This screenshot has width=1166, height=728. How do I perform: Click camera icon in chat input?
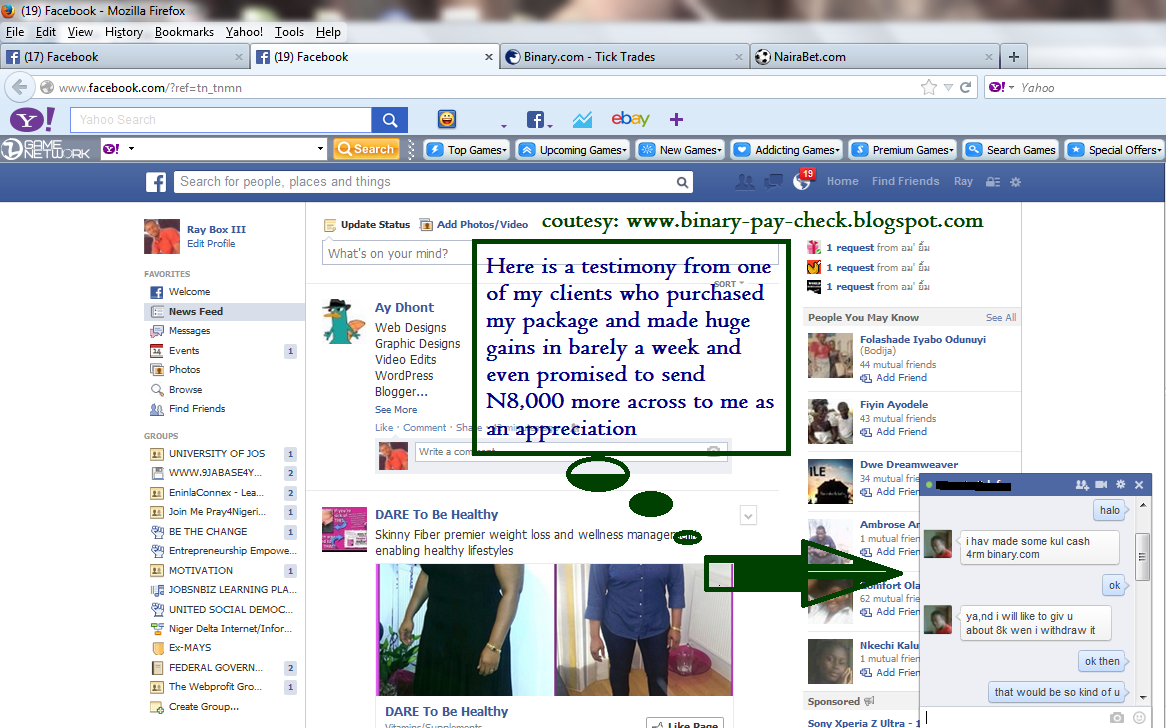[x=1116, y=718]
